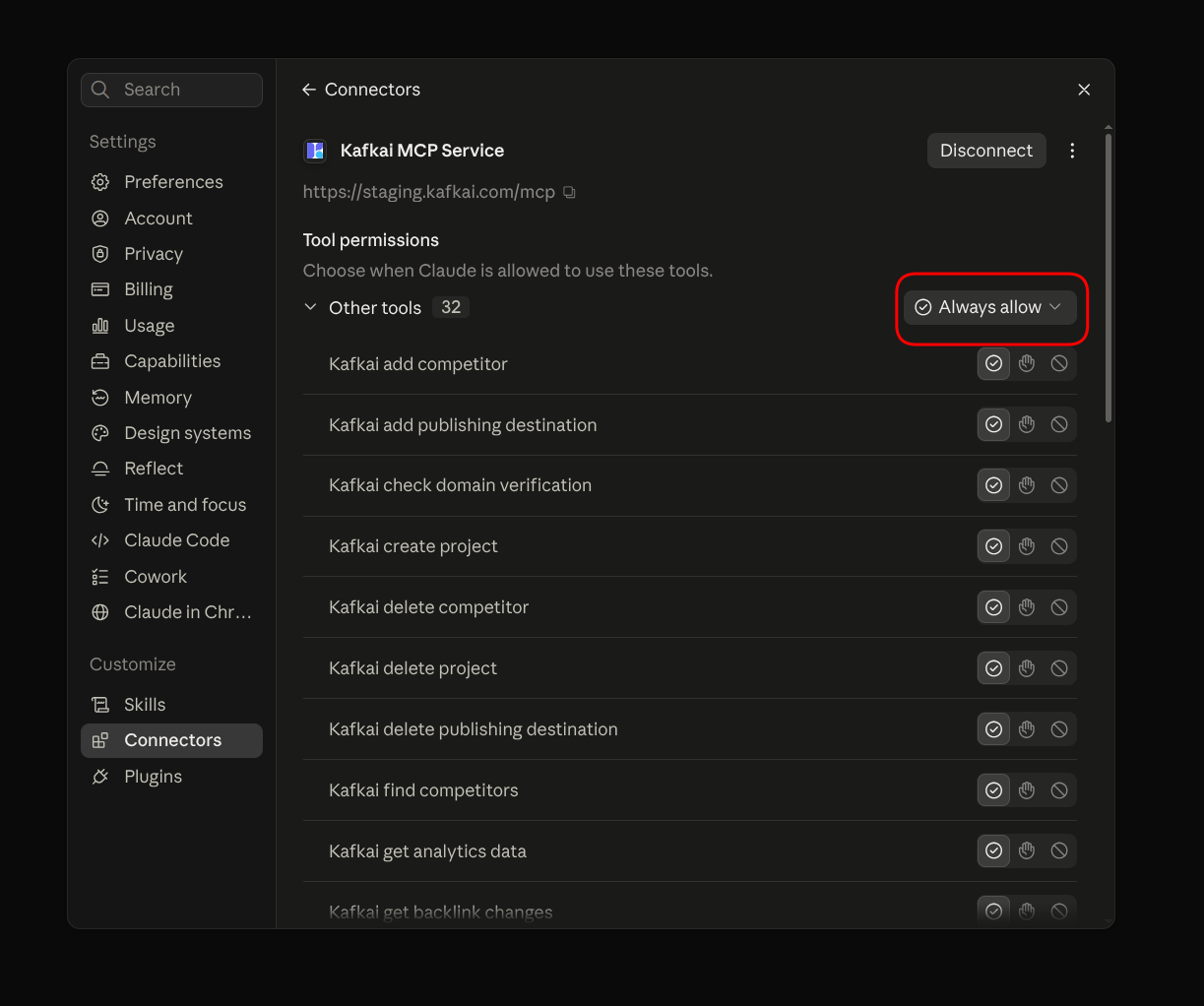Copy the staging.kafkai.com/mcp URL

click(x=569, y=192)
